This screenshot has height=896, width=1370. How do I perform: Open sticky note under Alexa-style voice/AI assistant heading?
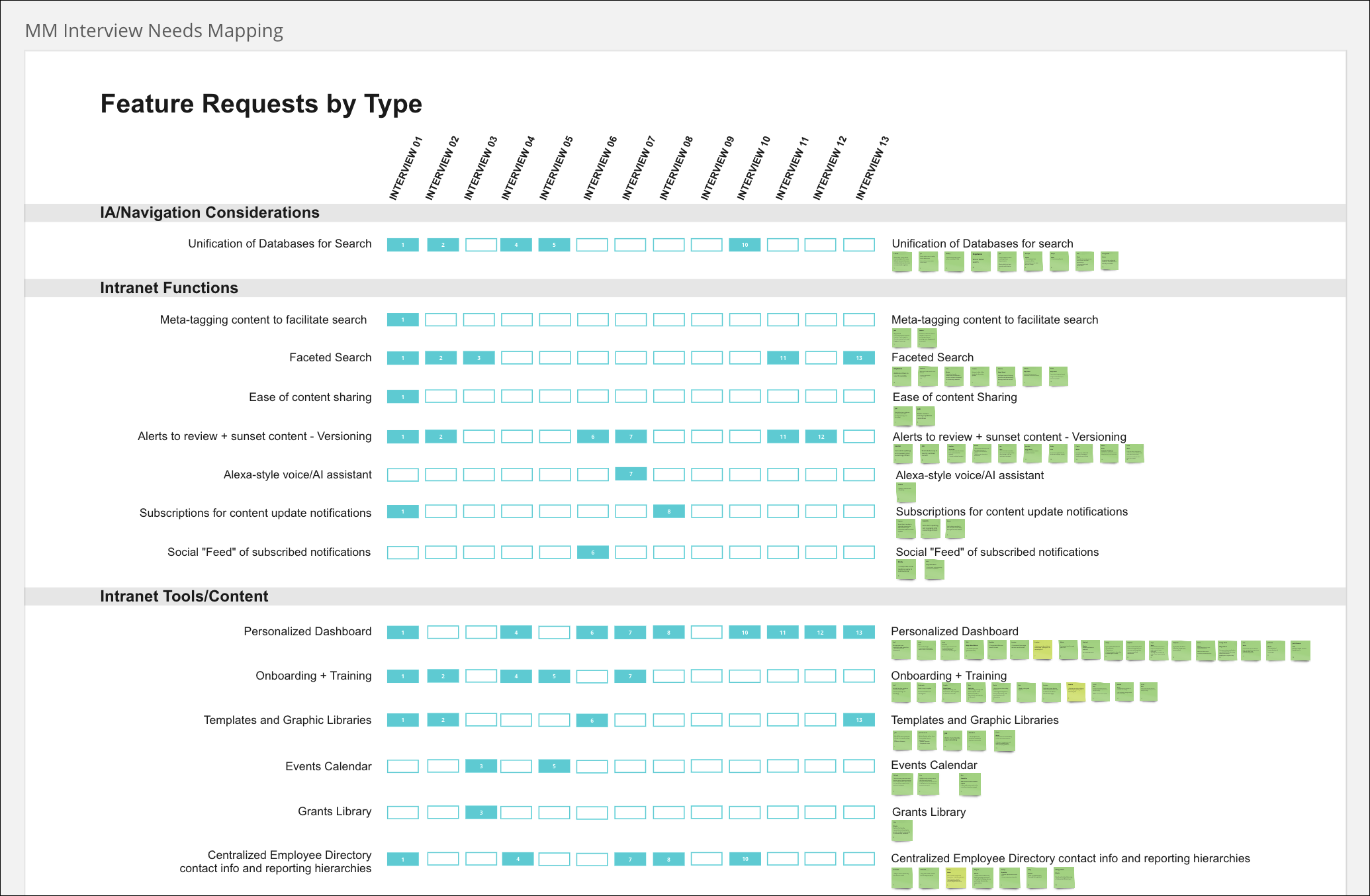point(905,492)
